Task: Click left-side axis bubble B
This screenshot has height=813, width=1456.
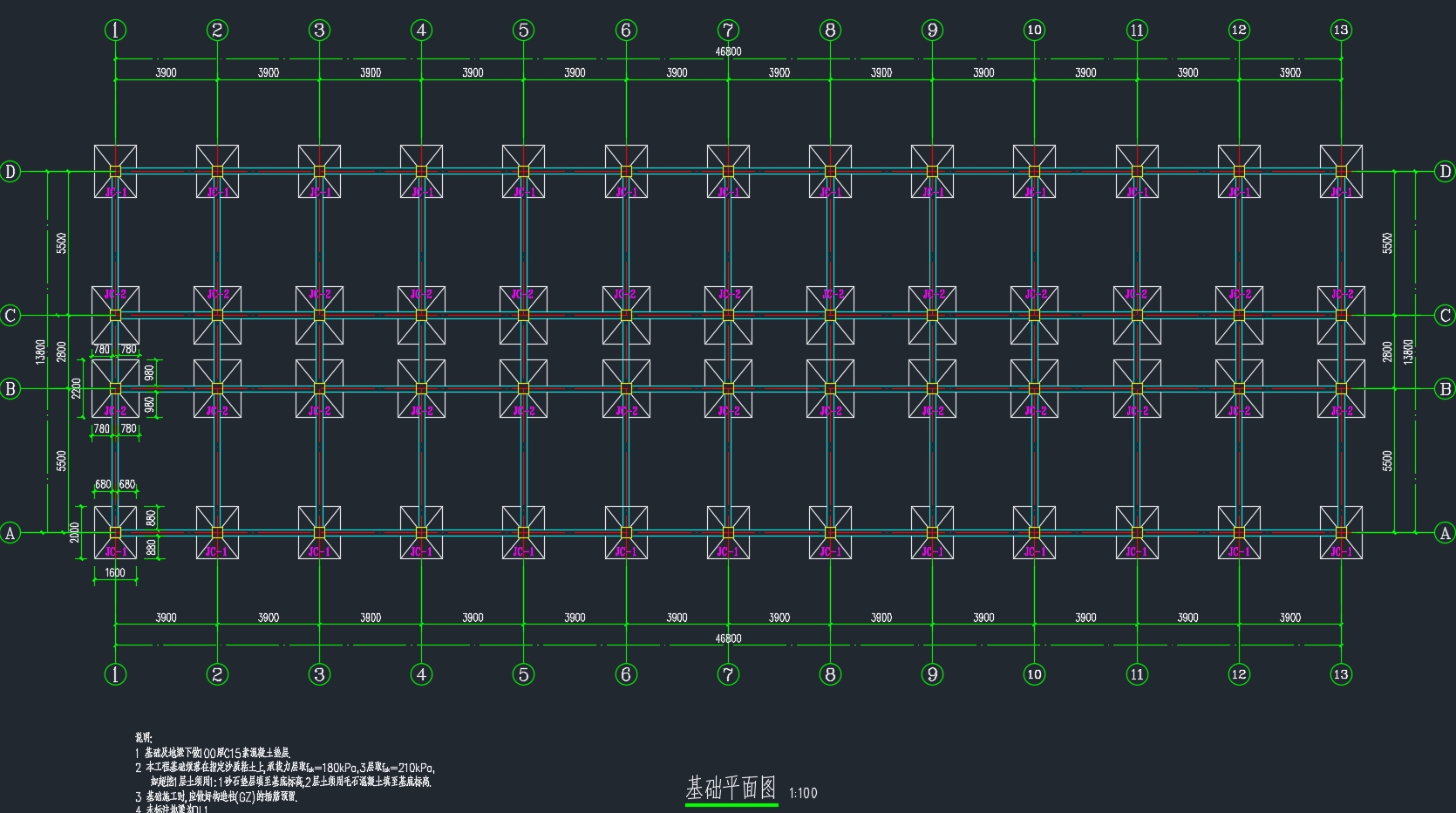Action: coord(10,388)
